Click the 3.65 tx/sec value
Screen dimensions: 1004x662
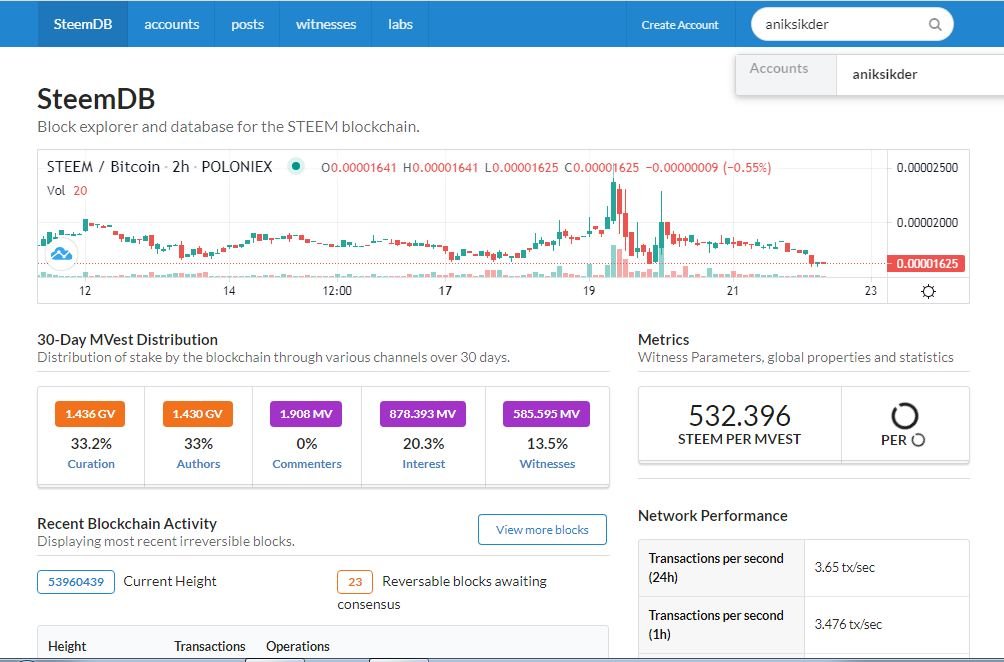(x=845, y=567)
